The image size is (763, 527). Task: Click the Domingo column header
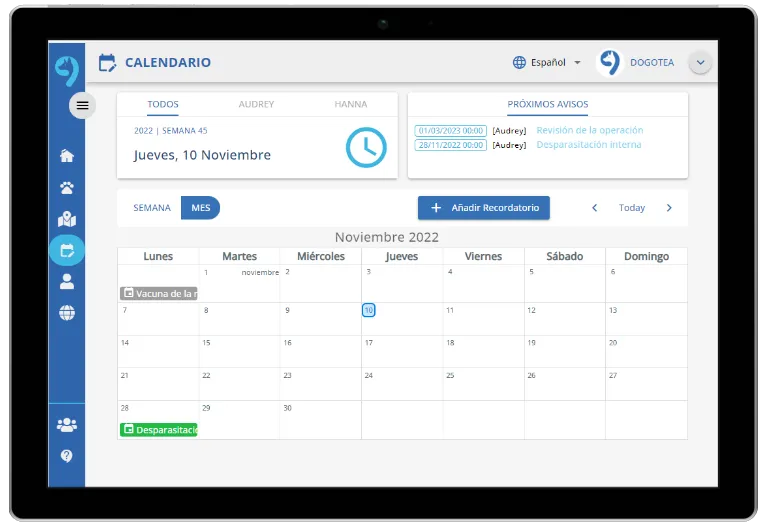tap(646, 256)
